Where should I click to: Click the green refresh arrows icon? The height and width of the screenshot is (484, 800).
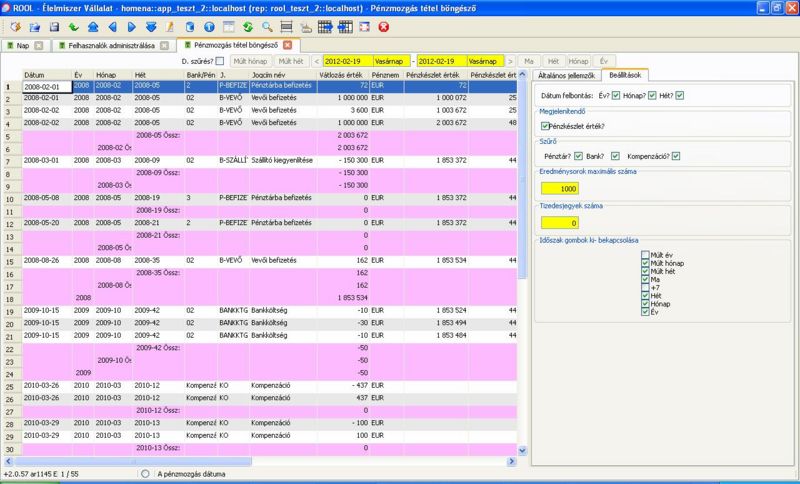pos(247,27)
